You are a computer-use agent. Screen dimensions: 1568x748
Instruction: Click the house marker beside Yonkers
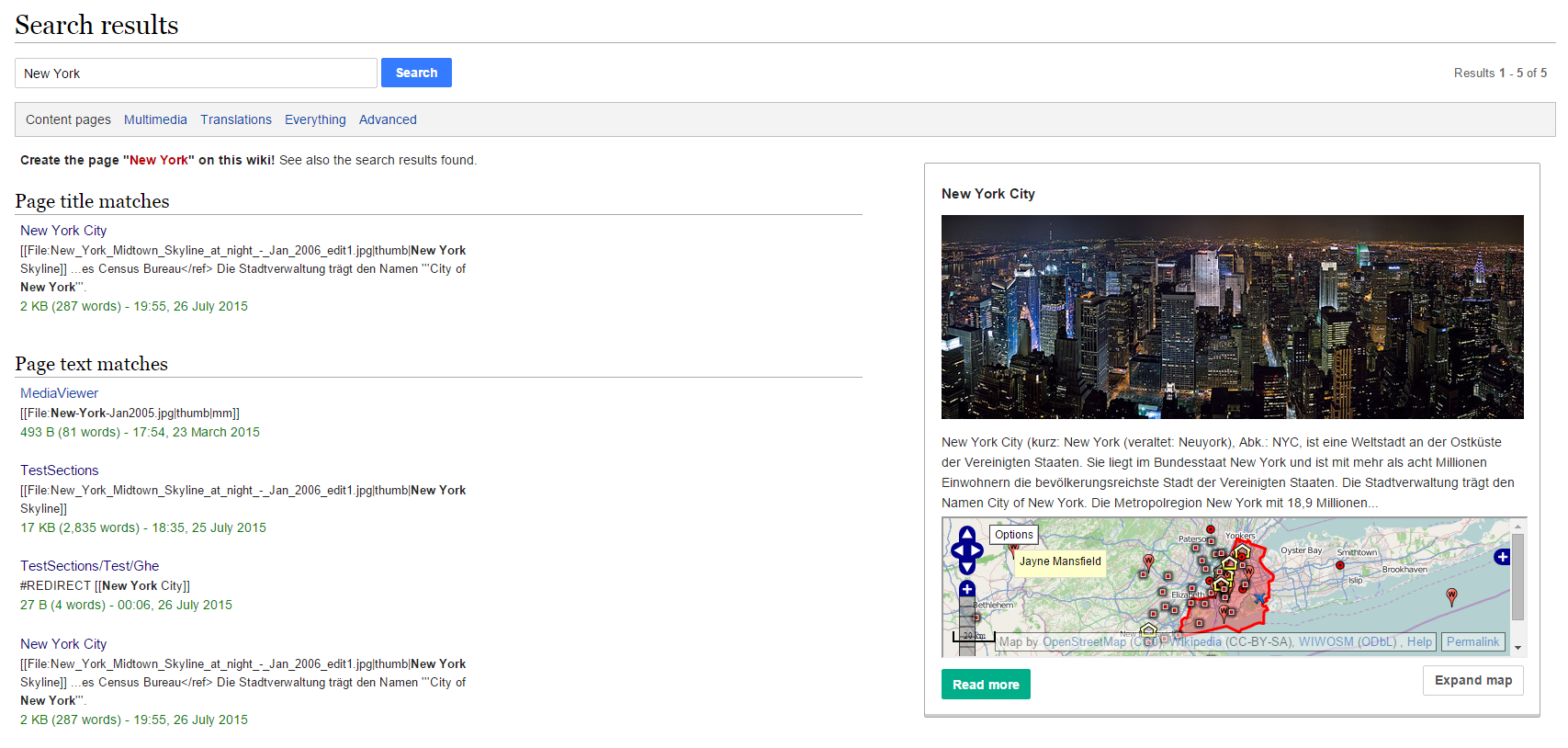click(1242, 550)
